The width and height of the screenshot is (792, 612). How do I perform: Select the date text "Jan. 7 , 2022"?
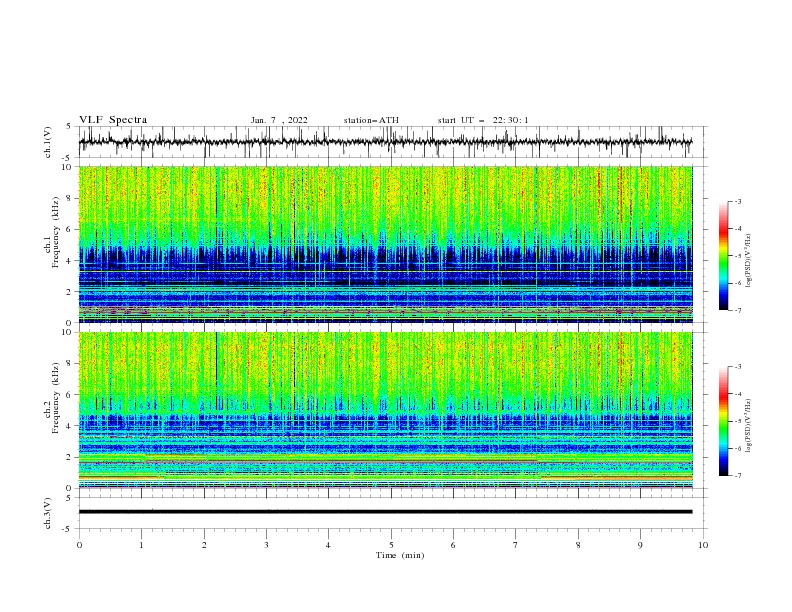click(279, 120)
